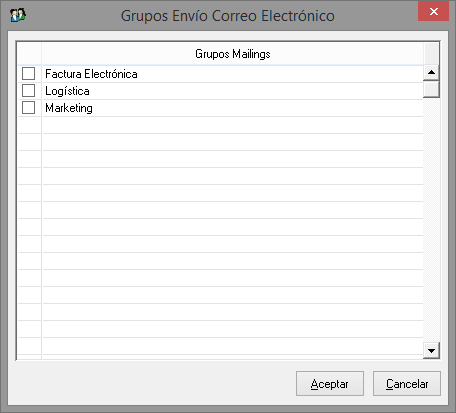
Task: Tick the Marketing group checkbox
Action: tap(28, 108)
